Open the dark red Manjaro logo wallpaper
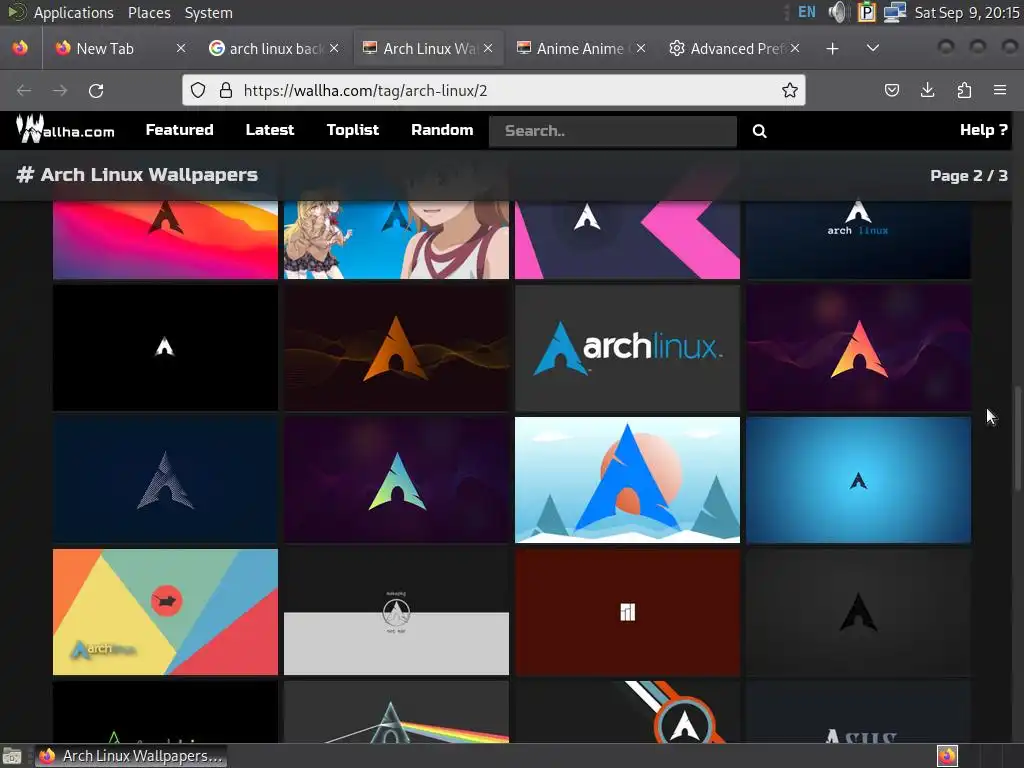This screenshot has width=1024, height=768. [x=627, y=612]
